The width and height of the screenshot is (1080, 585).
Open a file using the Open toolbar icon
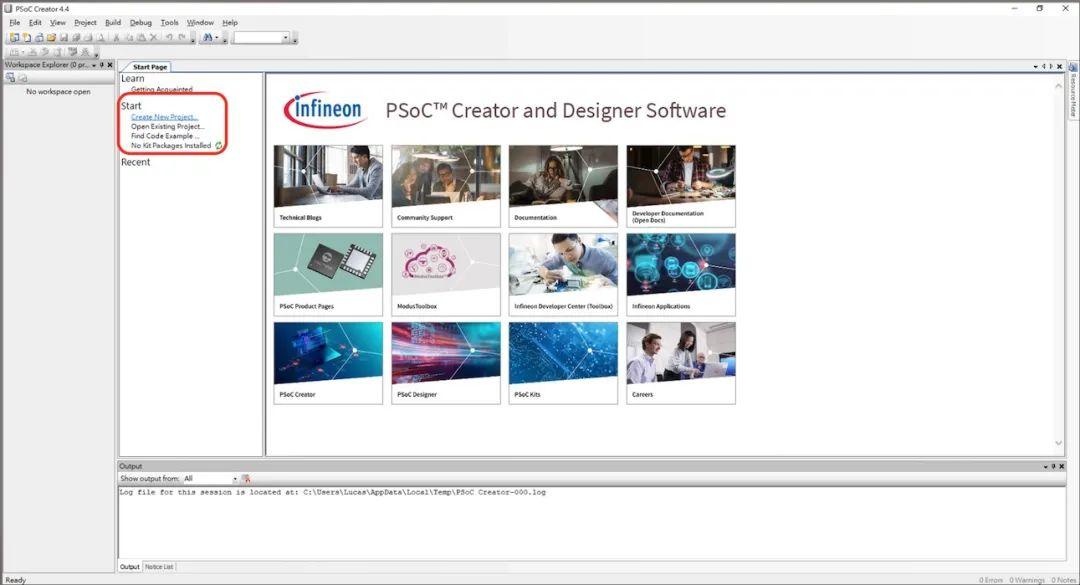tap(48, 37)
